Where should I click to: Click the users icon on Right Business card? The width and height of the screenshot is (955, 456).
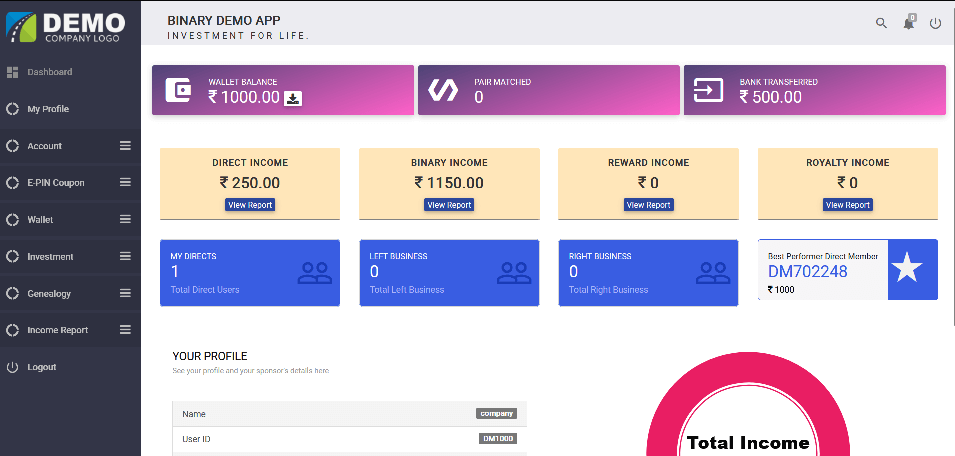(713, 273)
